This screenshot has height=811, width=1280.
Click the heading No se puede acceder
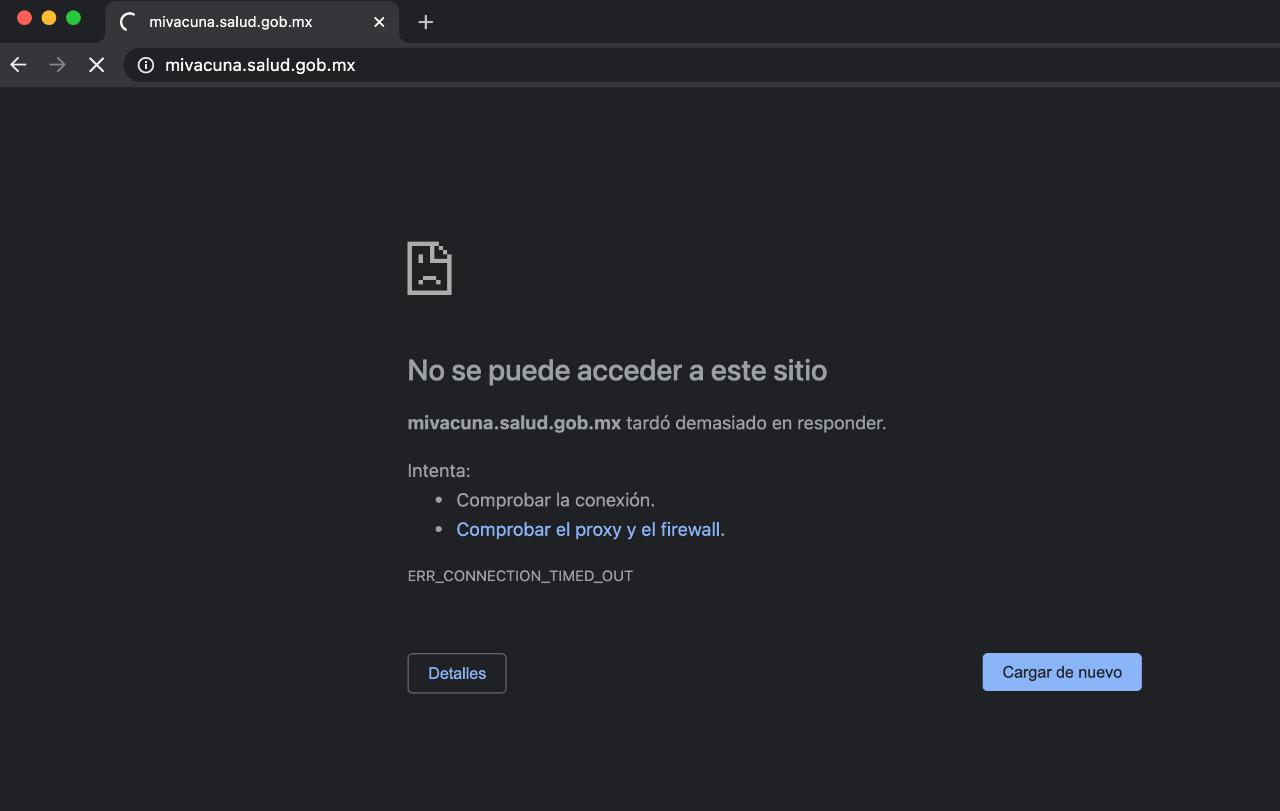point(617,370)
